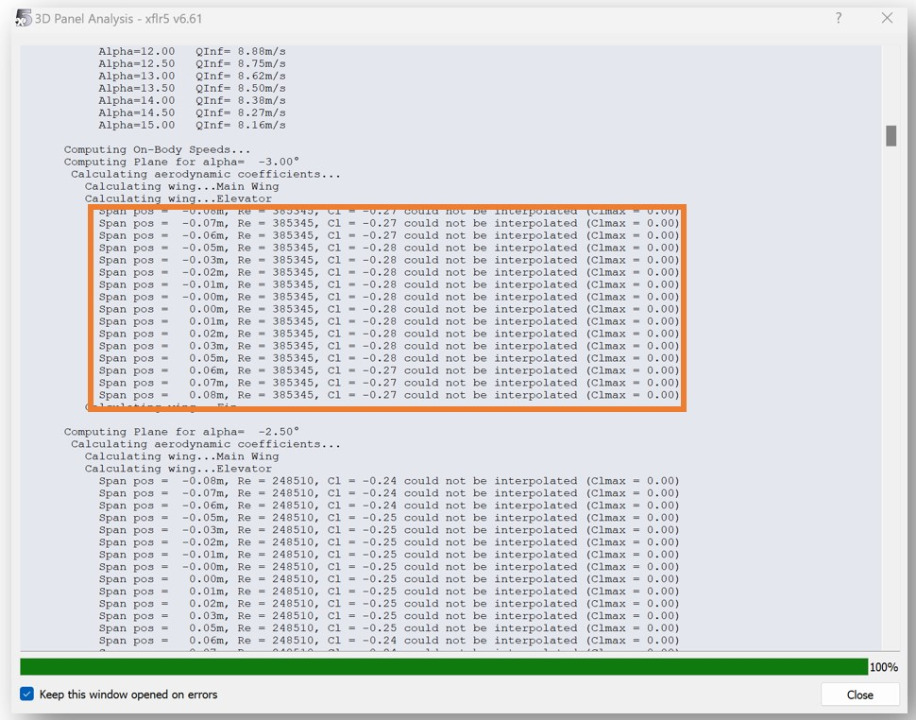This screenshot has height=720, width=916.
Task: Click the 'Computing Plane for alpha= -2.50°' line
Action: pyautogui.click(x=161, y=432)
